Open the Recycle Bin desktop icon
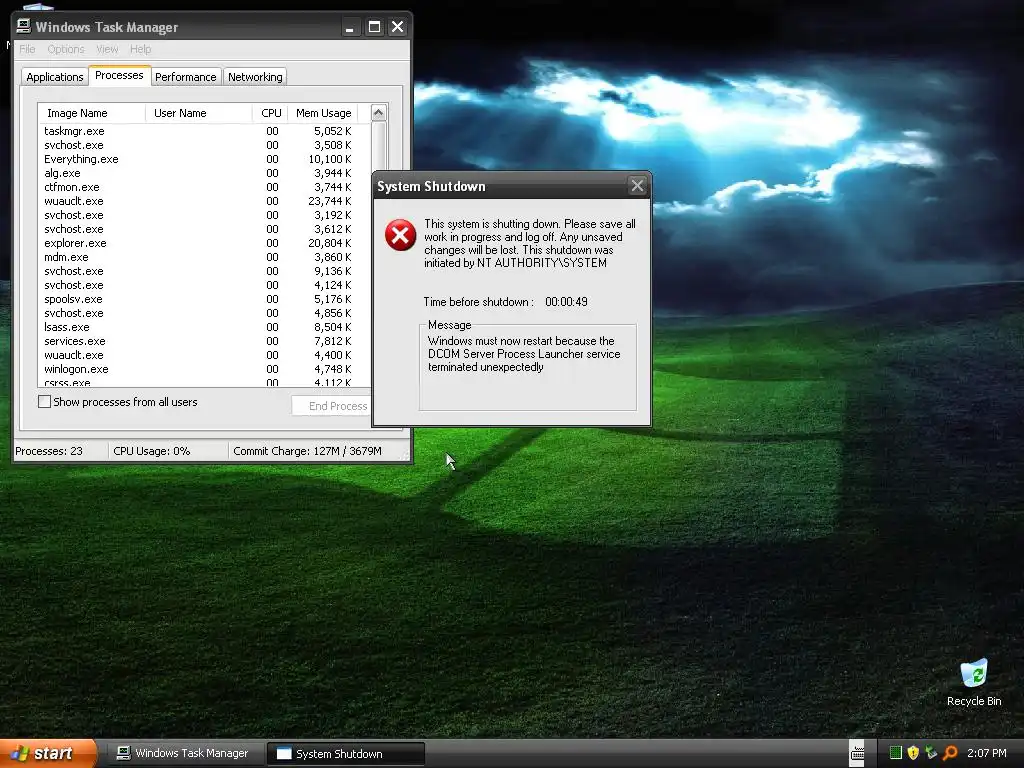The image size is (1024, 768). [974, 682]
